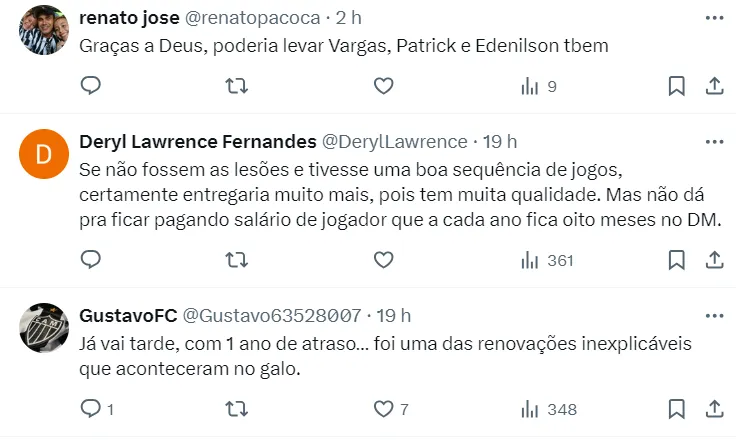Screen dimensions: 736x447
Task: Open more options on renato jose's tweet
Action: (x=714, y=19)
